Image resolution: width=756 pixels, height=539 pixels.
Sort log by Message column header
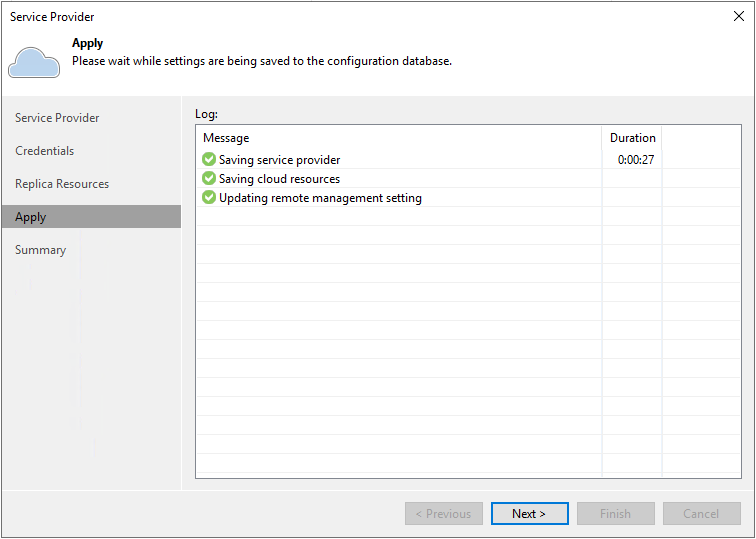227,138
